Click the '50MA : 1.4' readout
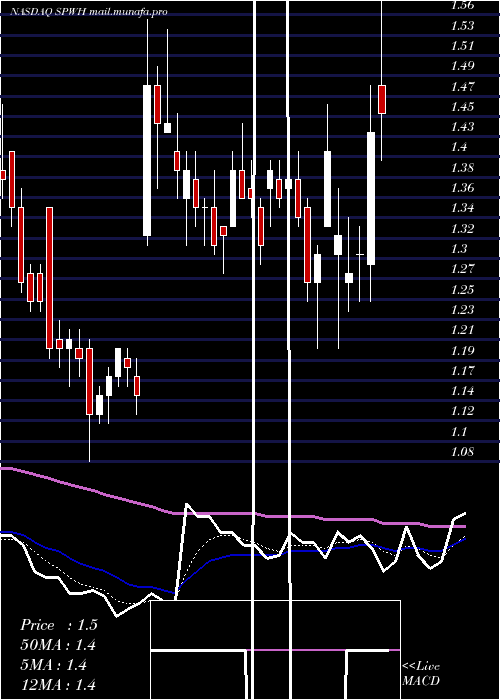500x700 pixels. coord(58,645)
